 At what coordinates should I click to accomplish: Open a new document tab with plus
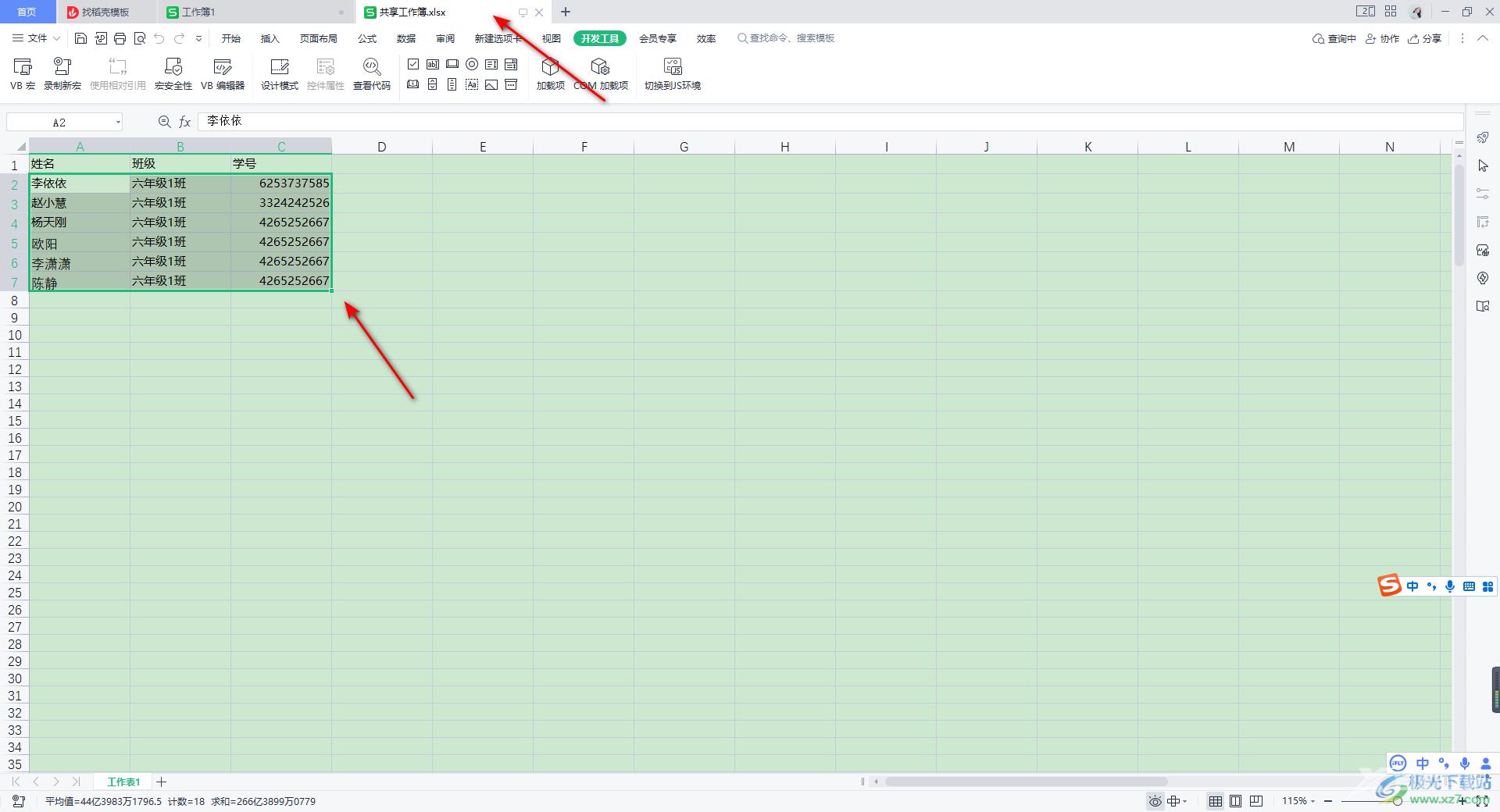pyautogui.click(x=566, y=12)
